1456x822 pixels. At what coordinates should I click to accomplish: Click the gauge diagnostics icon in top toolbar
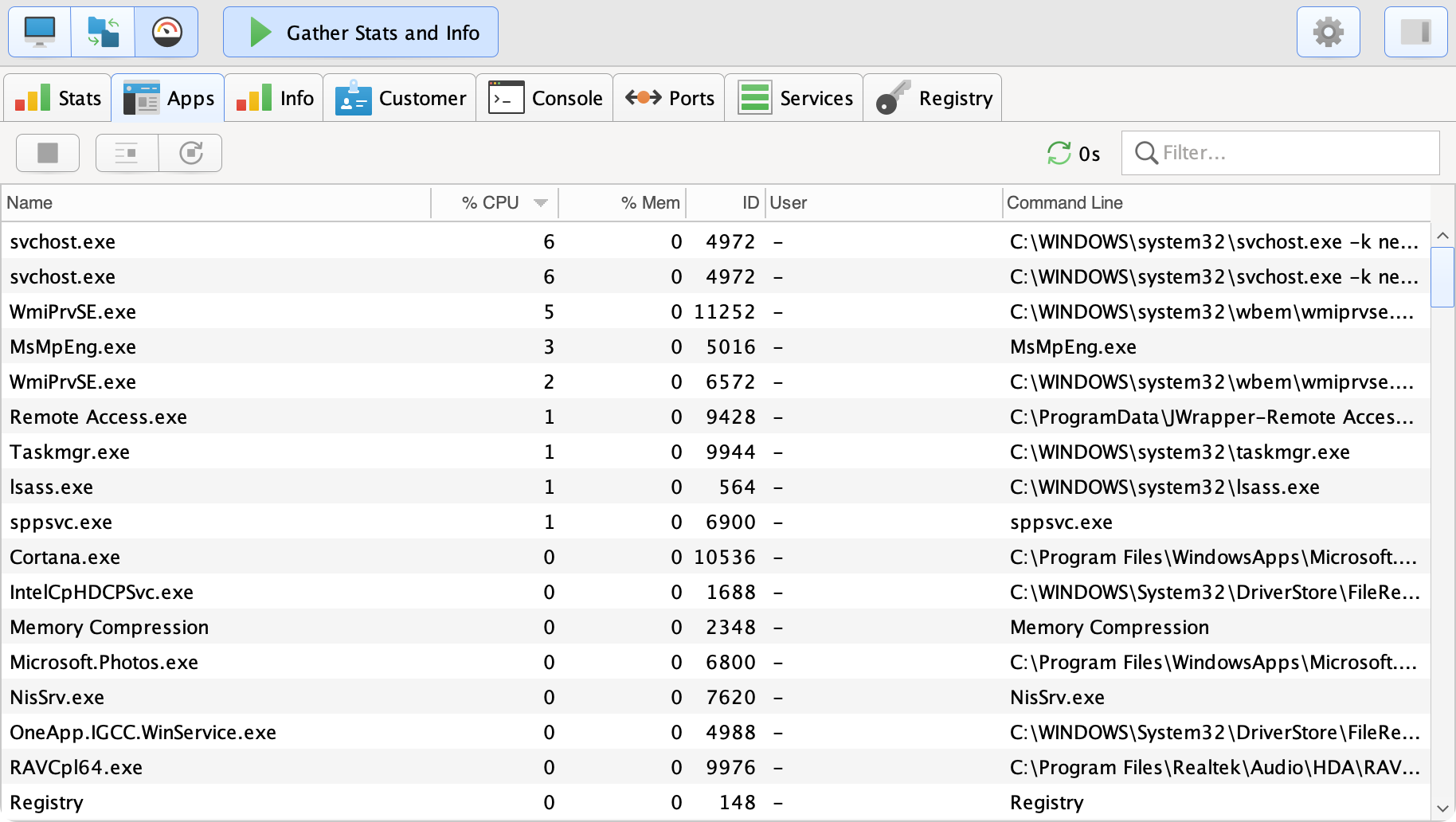[x=166, y=32]
